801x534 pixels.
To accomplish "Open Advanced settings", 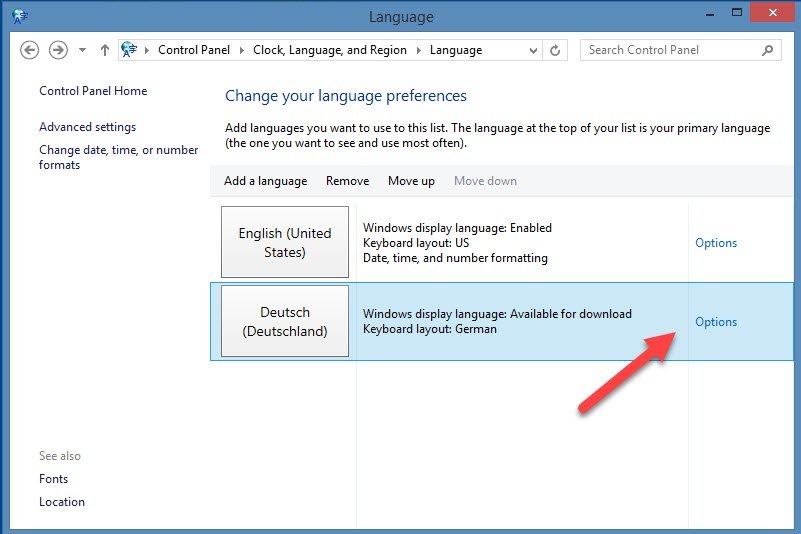I will [x=87, y=127].
